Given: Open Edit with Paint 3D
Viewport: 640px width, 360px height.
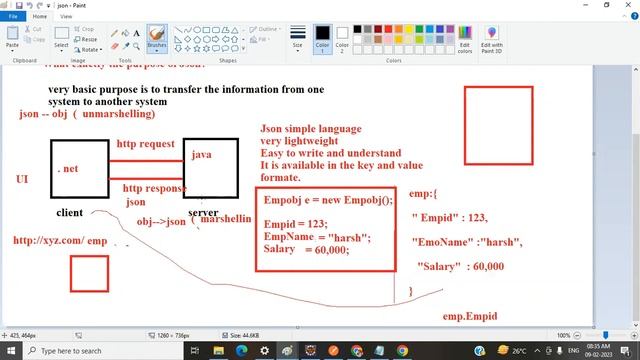Looking at the screenshot, I should pyautogui.click(x=492, y=39).
